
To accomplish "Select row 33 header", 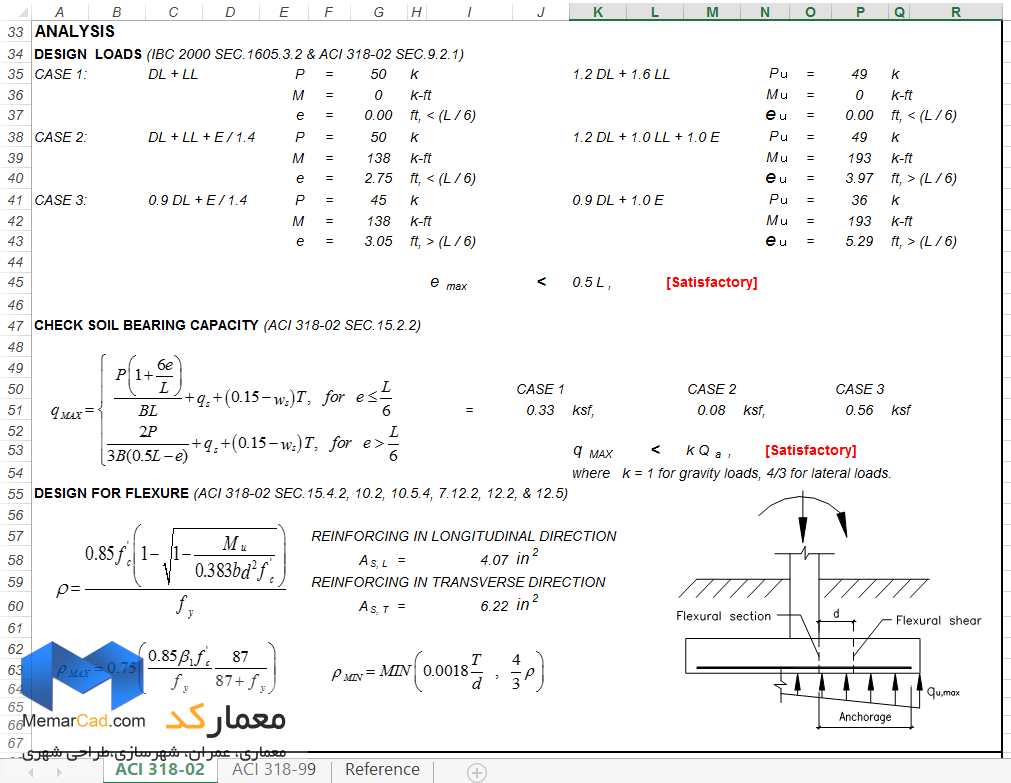I will coord(15,32).
